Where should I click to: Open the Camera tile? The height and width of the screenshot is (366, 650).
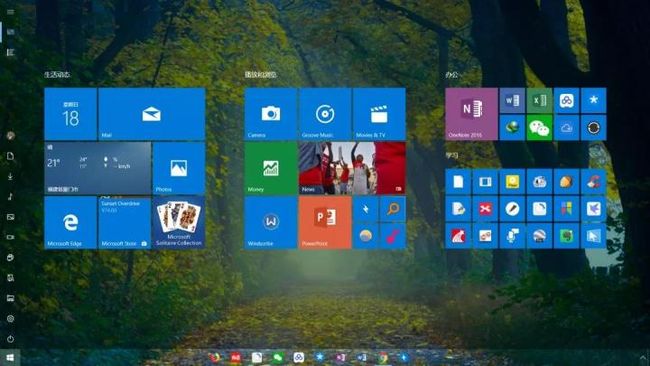tap(271, 114)
